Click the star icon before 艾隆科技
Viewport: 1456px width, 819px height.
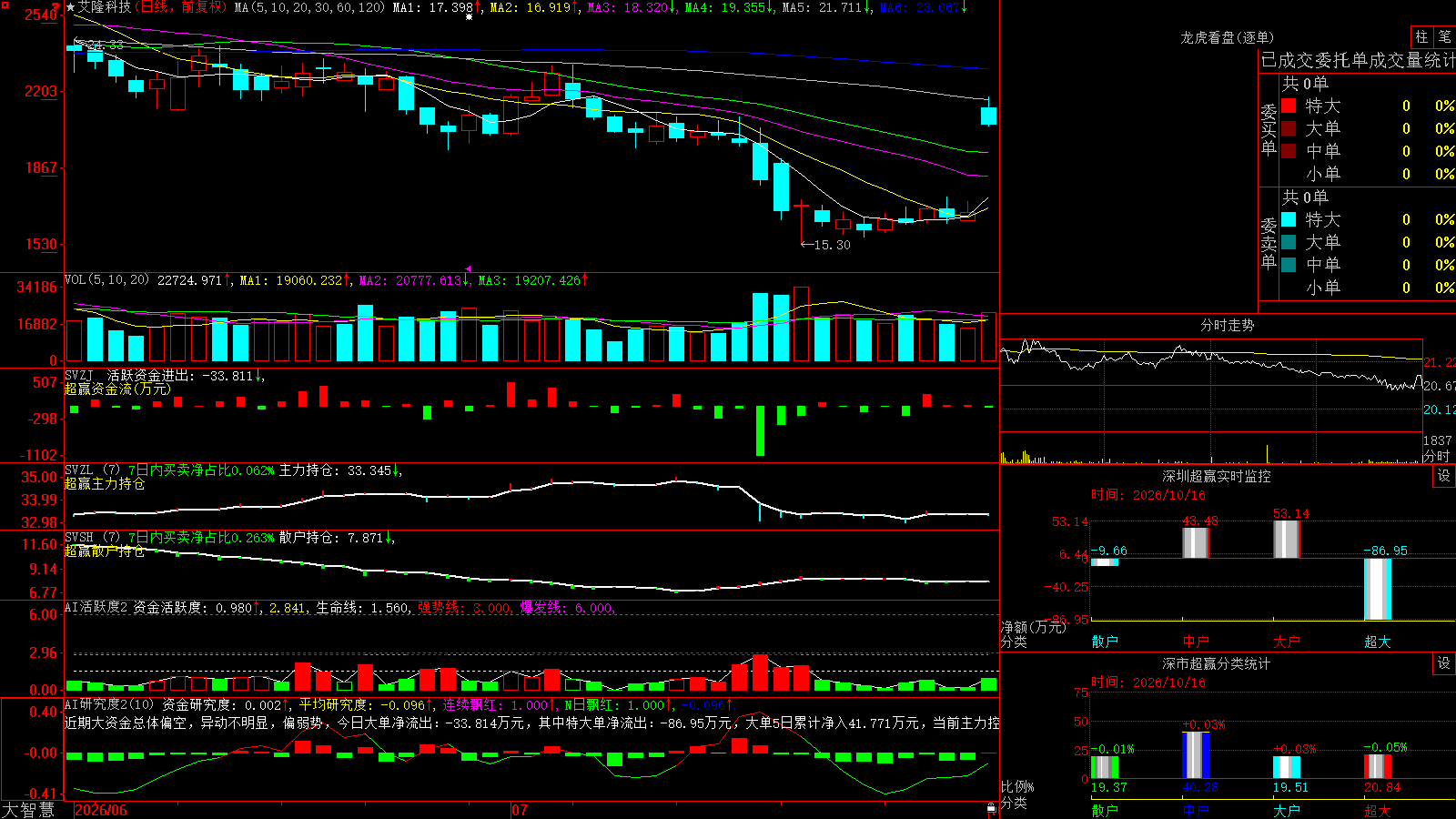71,7
